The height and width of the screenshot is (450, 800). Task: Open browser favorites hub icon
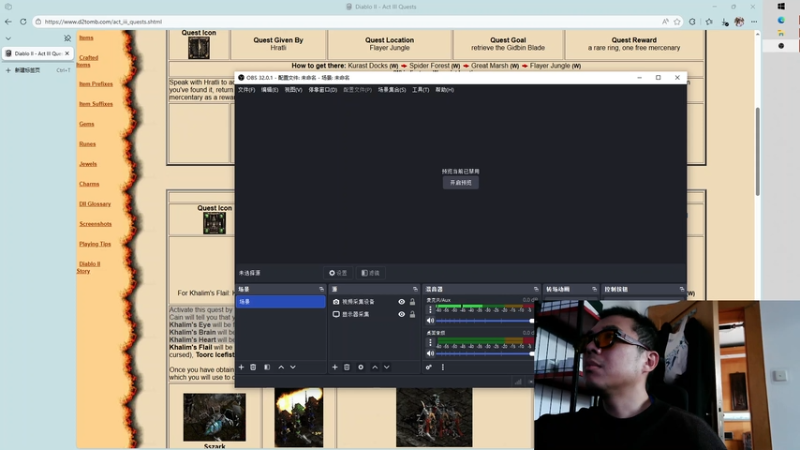(x=709, y=21)
